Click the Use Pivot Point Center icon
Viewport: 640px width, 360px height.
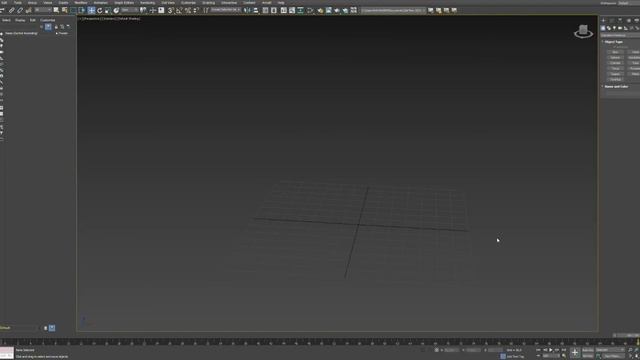click(144, 10)
